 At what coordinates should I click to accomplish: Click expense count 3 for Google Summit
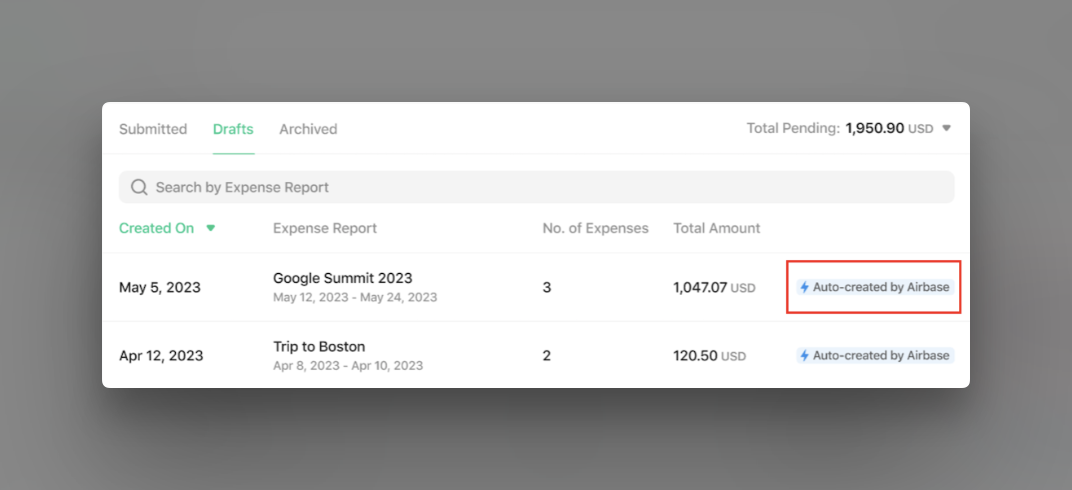coord(547,288)
